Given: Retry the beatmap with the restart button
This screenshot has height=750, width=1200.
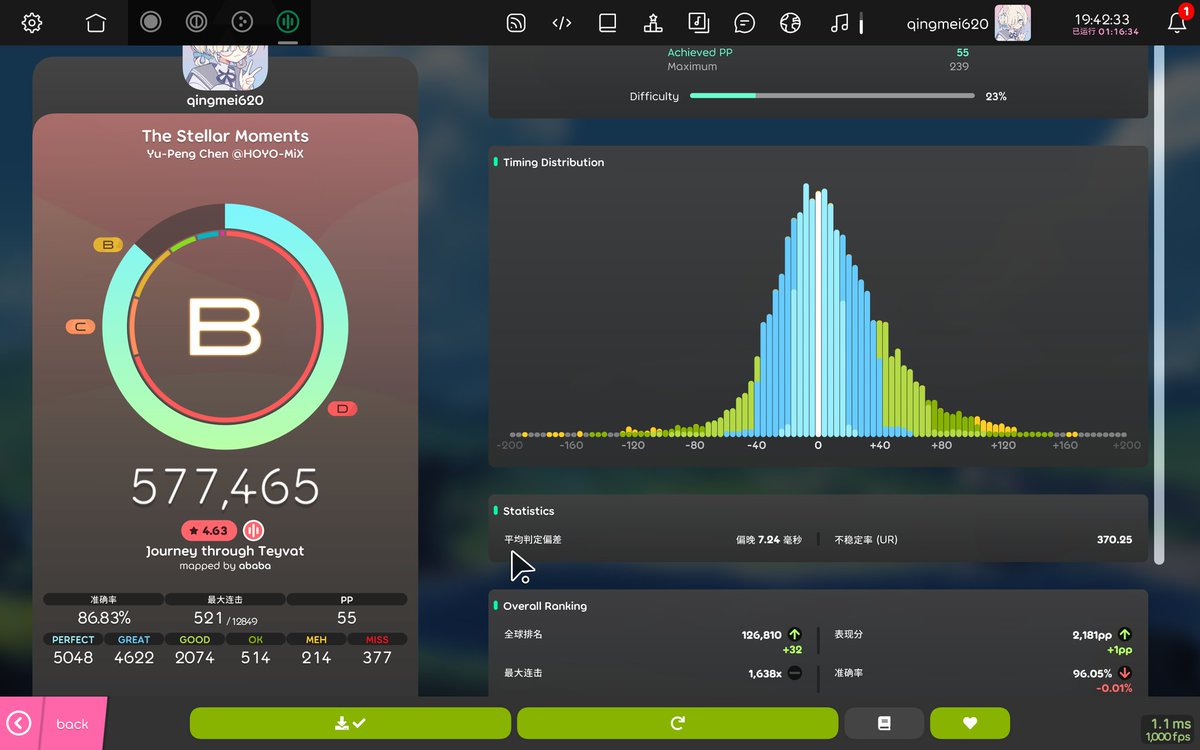Looking at the screenshot, I should pos(677,723).
